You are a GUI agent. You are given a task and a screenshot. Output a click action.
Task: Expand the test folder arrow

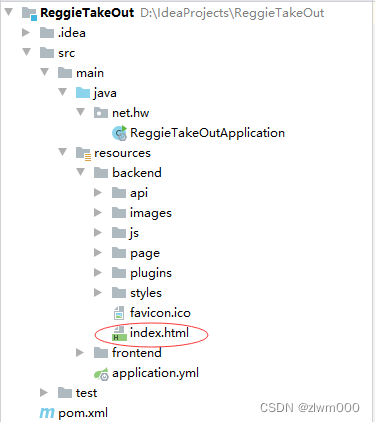tap(44, 393)
